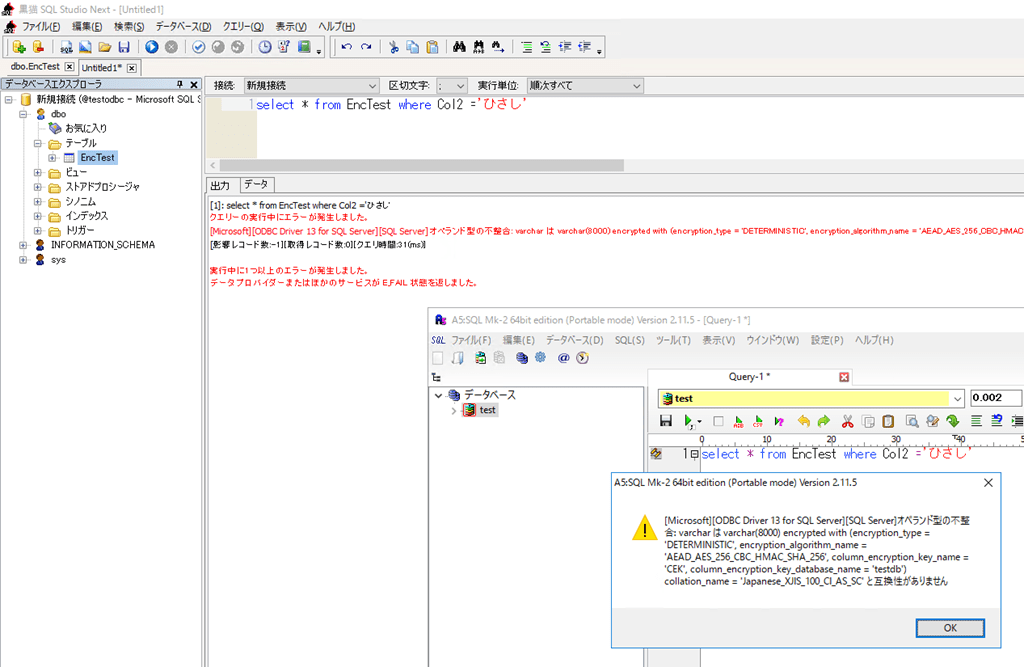The width and height of the screenshot is (1024, 667).
Task: Execute SQL with A5's green play icon
Action: pos(689,421)
